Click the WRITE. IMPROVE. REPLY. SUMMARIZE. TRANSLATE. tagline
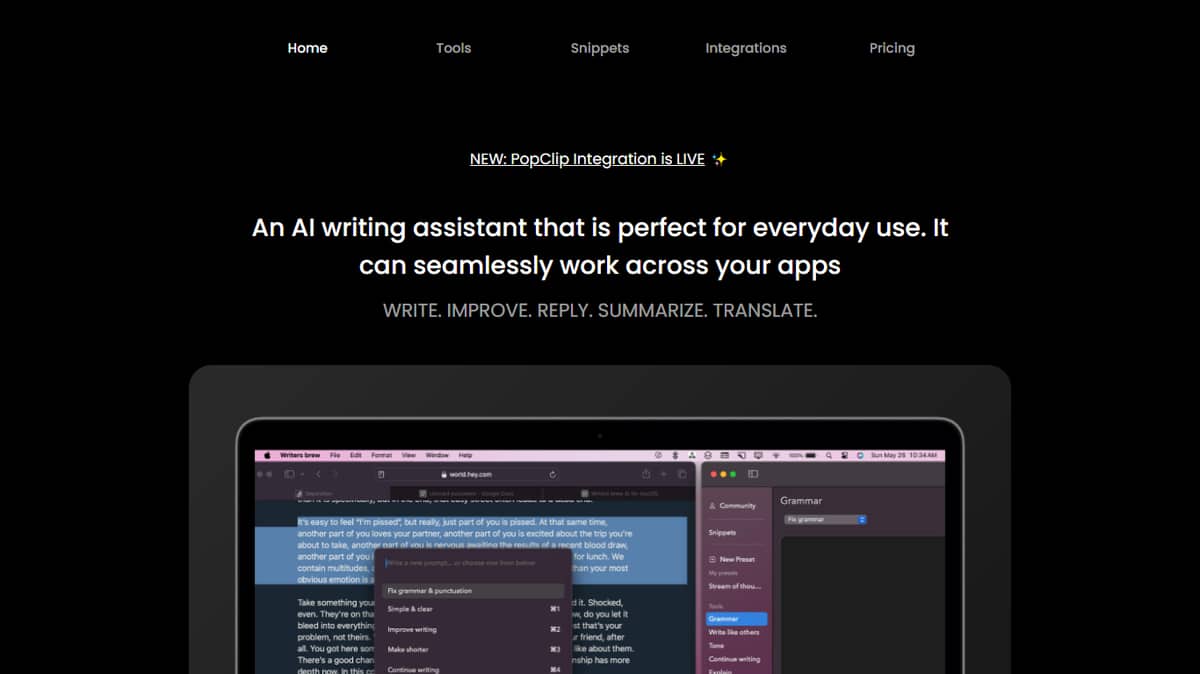The width and height of the screenshot is (1200, 674). (600, 310)
